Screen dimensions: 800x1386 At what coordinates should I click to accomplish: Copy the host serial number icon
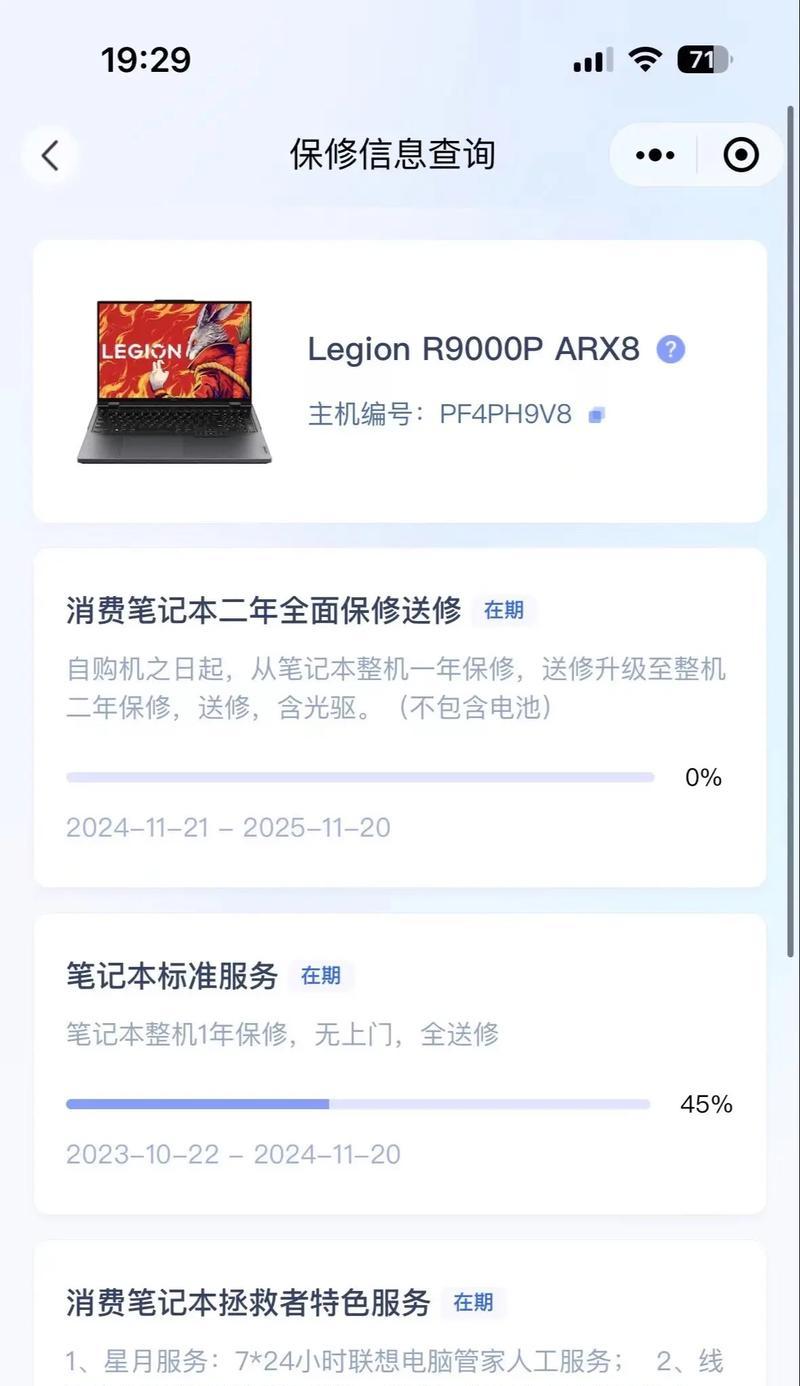click(596, 415)
